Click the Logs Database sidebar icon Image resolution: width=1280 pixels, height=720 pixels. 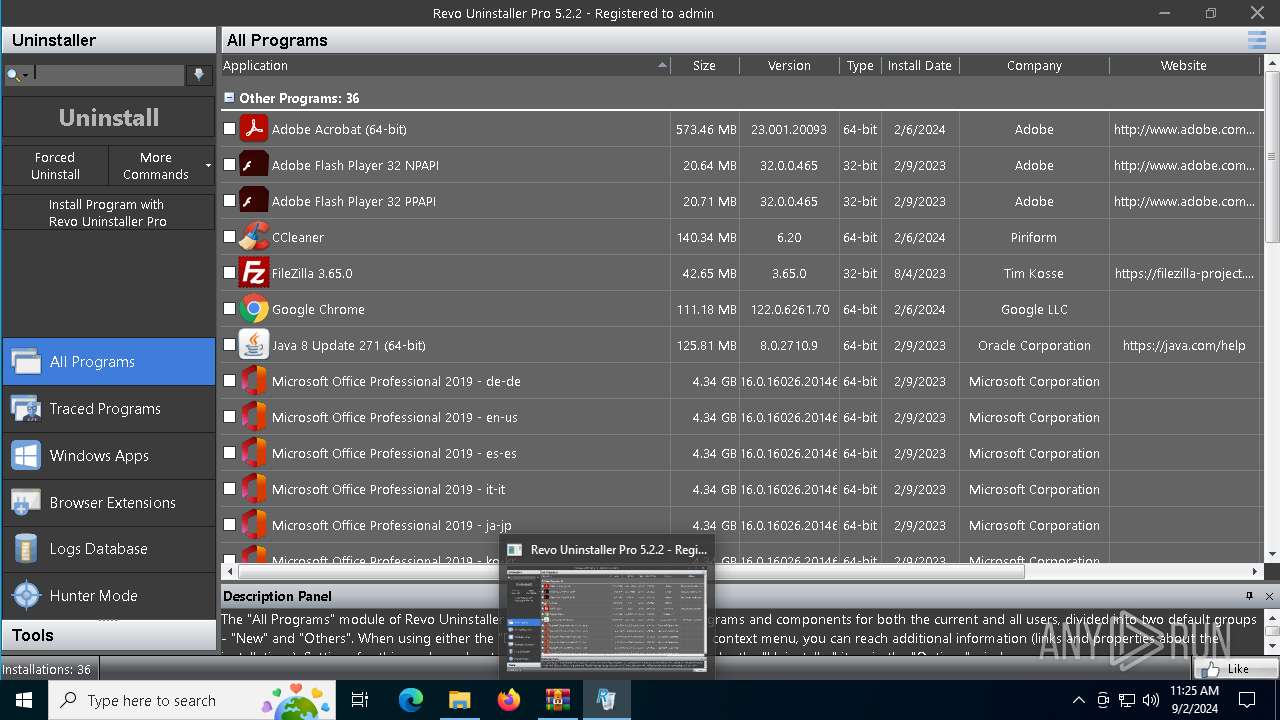point(26,549)
